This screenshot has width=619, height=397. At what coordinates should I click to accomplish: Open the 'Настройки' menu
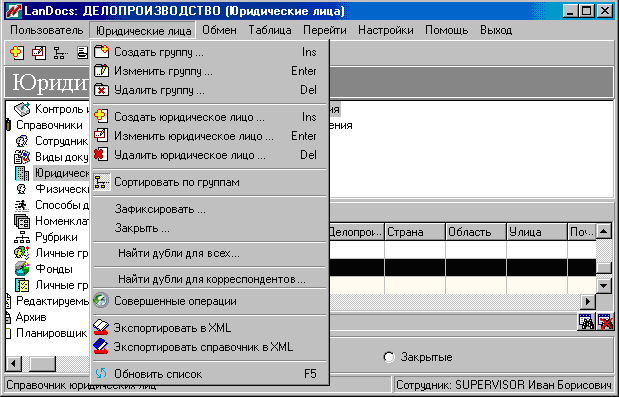point(386,30)
